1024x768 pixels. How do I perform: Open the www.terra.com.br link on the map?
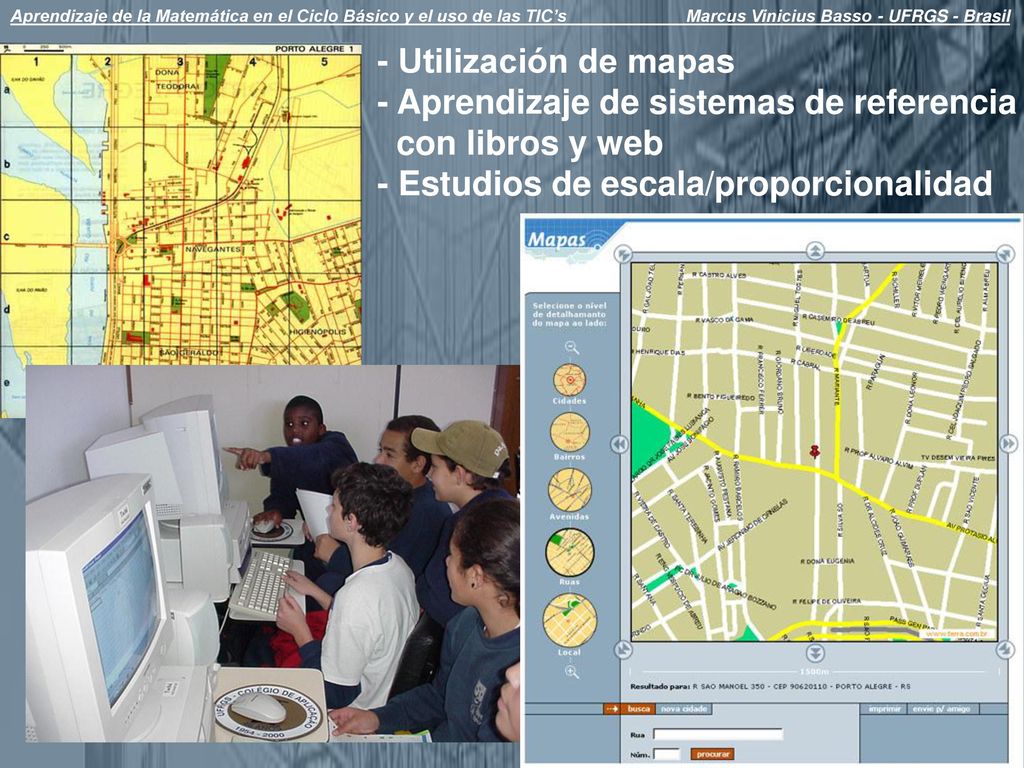pyautogui.click(x=959, y=633)
